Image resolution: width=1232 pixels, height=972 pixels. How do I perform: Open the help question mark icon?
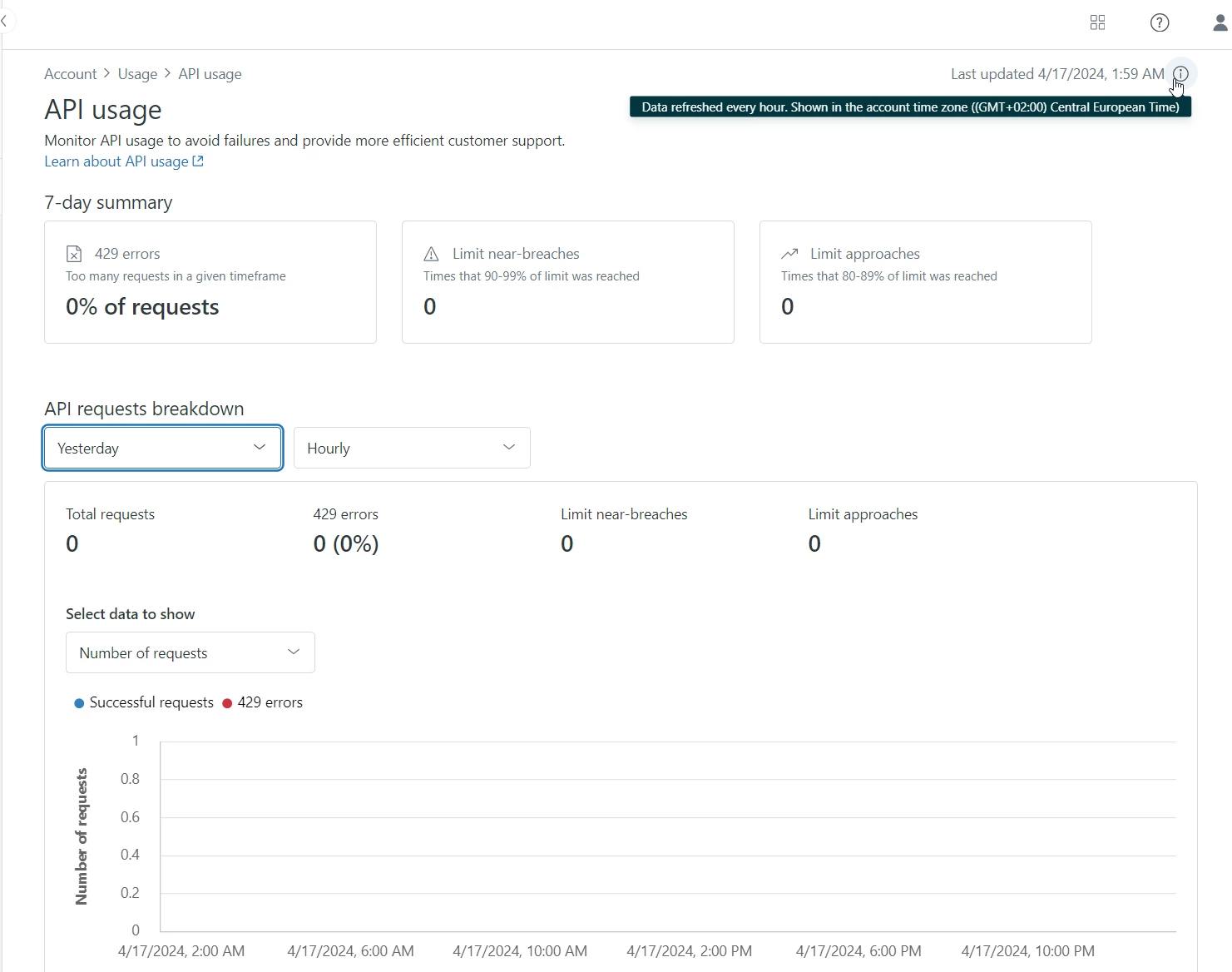point(1160,22)
